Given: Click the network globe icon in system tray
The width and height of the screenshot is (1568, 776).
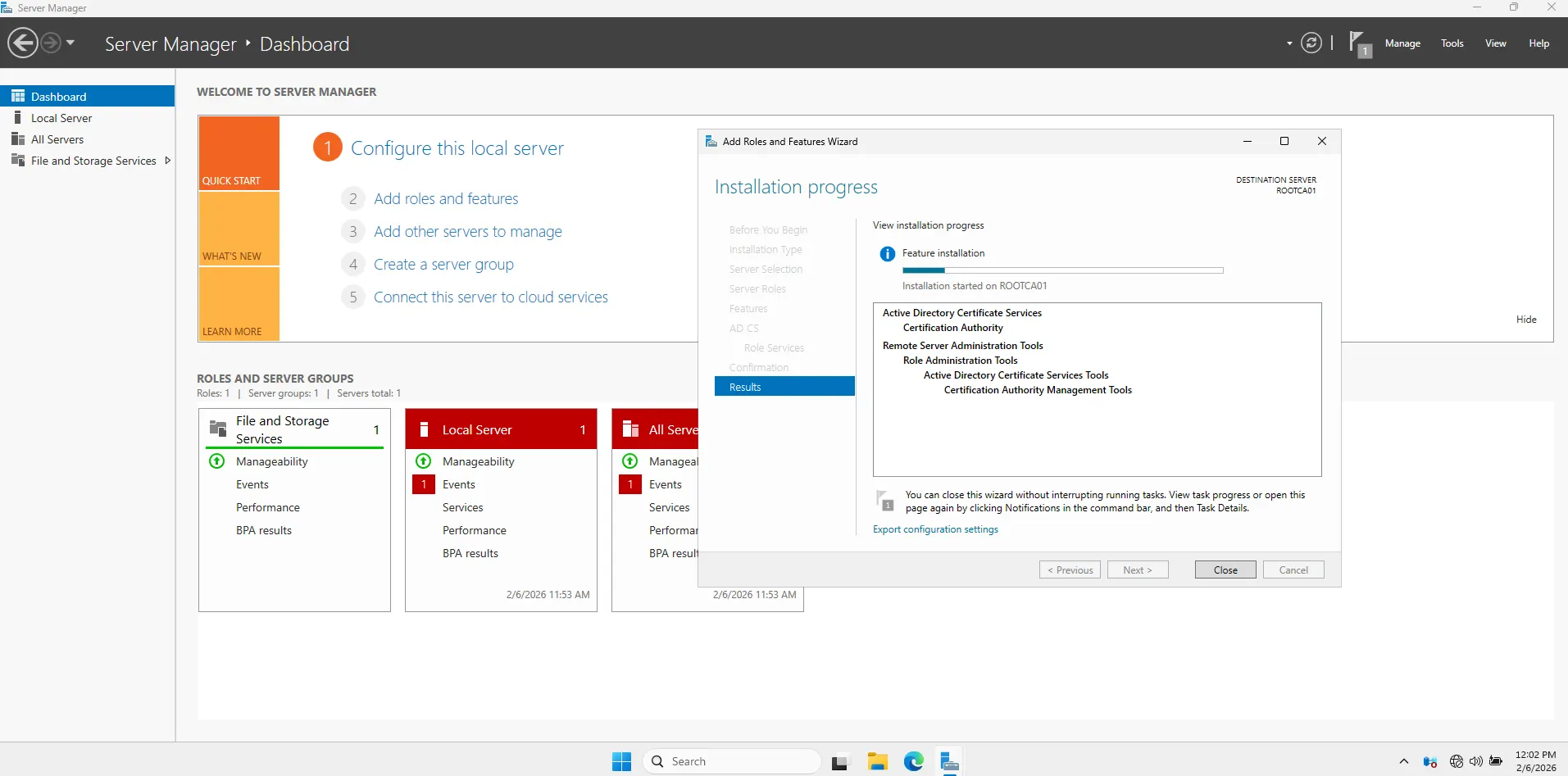Looking at the screenshot, I should (x=1457, y=761).
